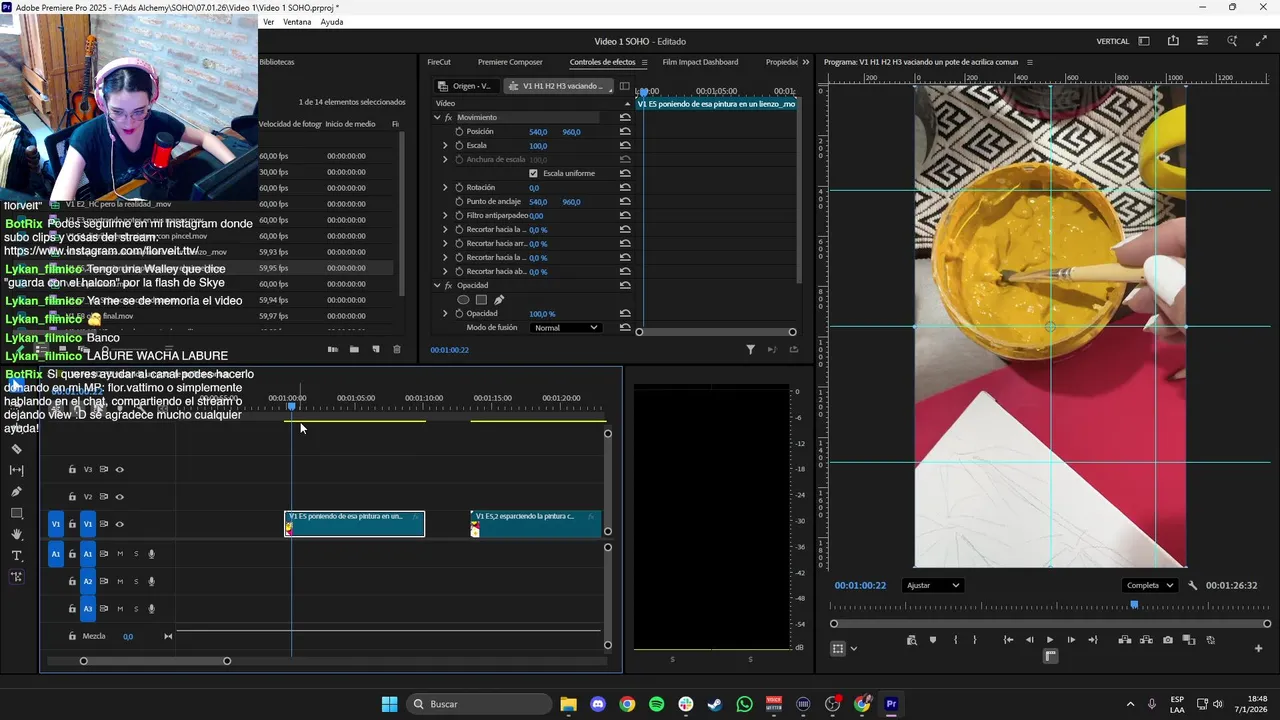
Task: Click the filter properties funnel icon
Action: pos(750,349)
